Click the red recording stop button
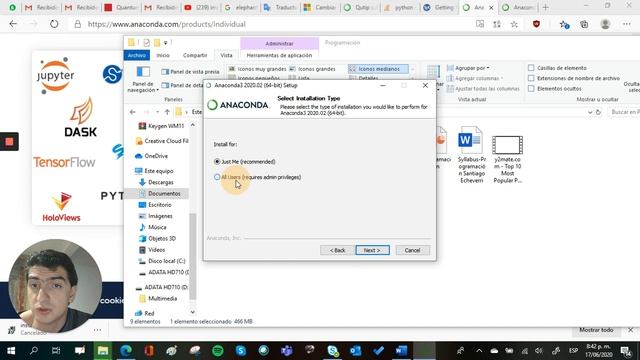Screen dimensions: 640x360 (9, 142)
